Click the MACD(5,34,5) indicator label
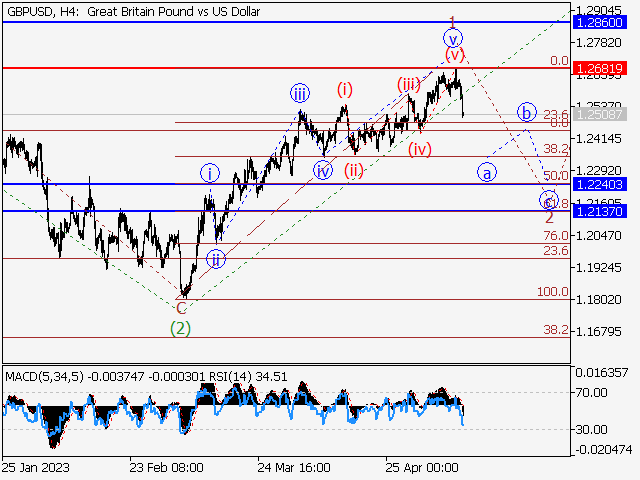The height and width of the screenshot is (480, 640). [44, 376]
